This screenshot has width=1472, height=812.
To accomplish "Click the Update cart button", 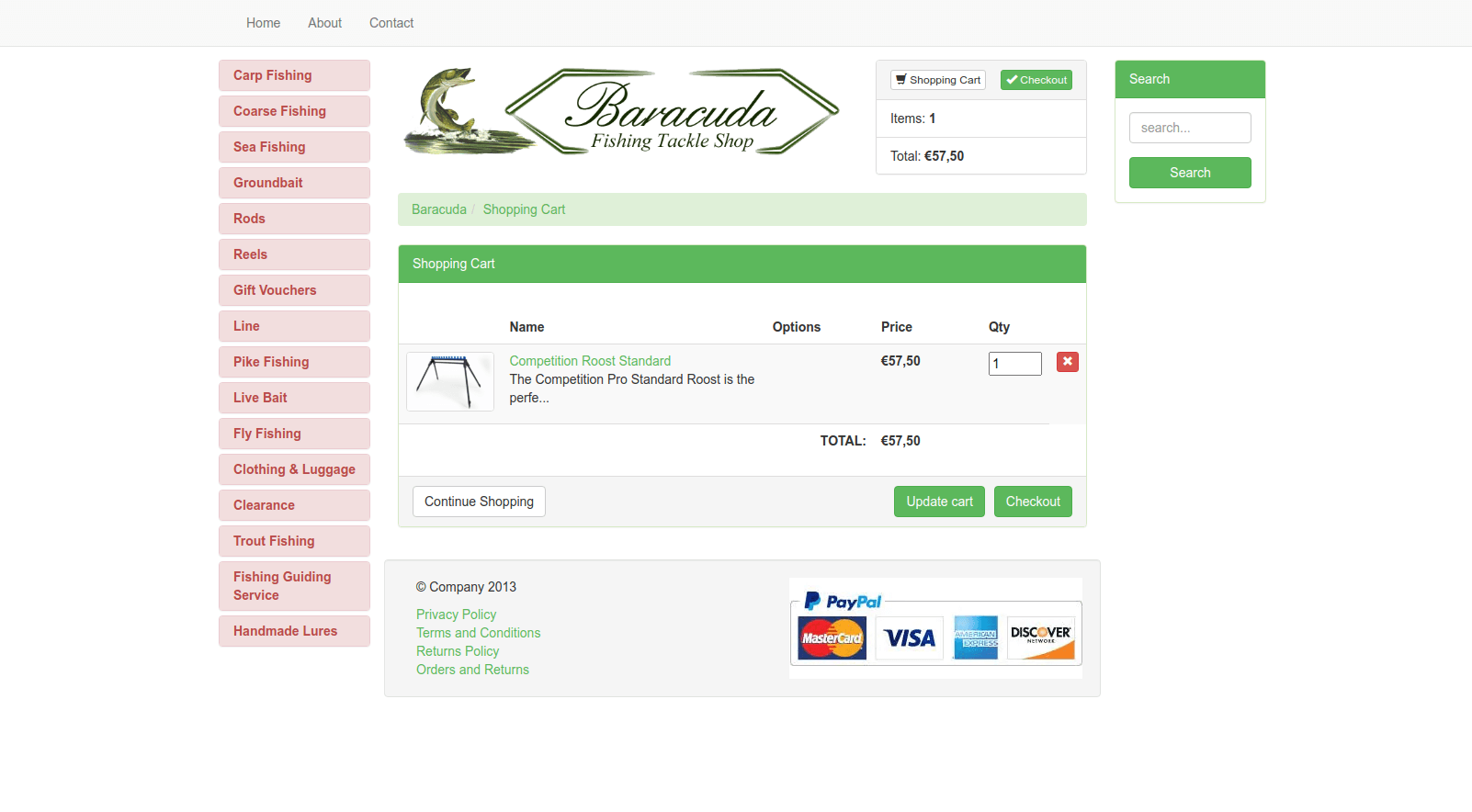I will coord(939,502).
